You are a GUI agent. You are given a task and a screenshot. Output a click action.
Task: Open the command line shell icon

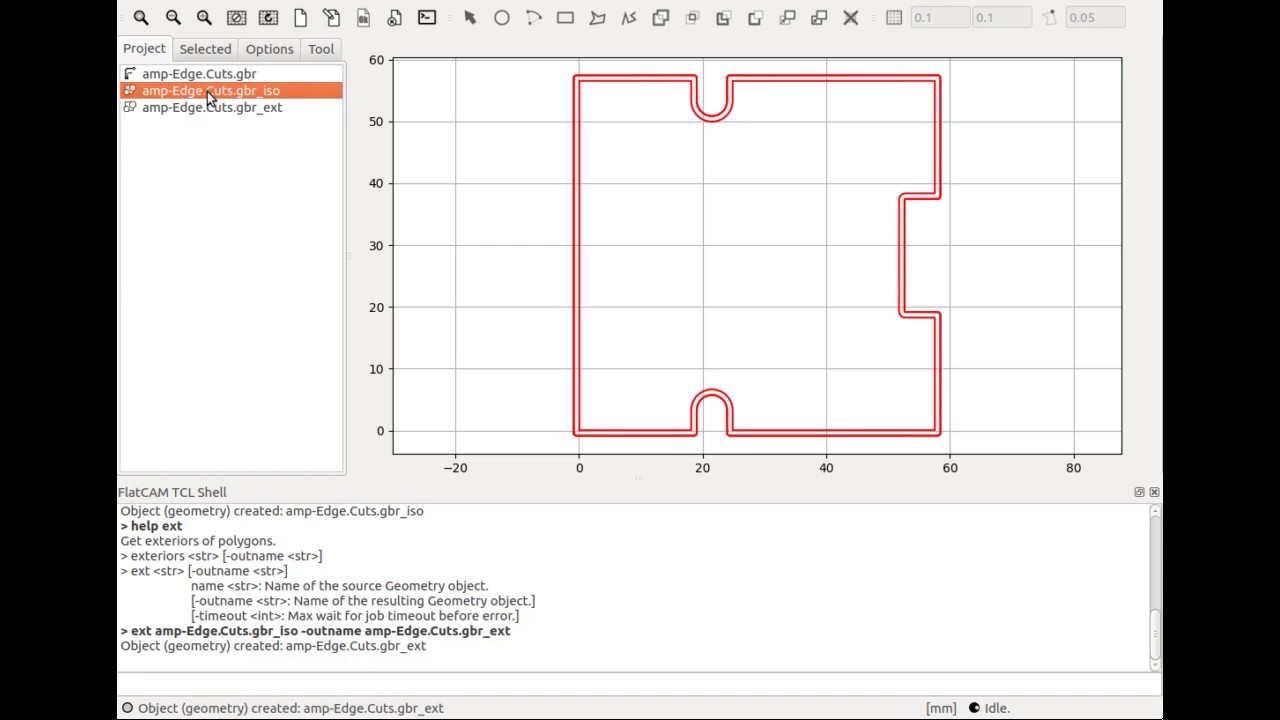[427, 17]
